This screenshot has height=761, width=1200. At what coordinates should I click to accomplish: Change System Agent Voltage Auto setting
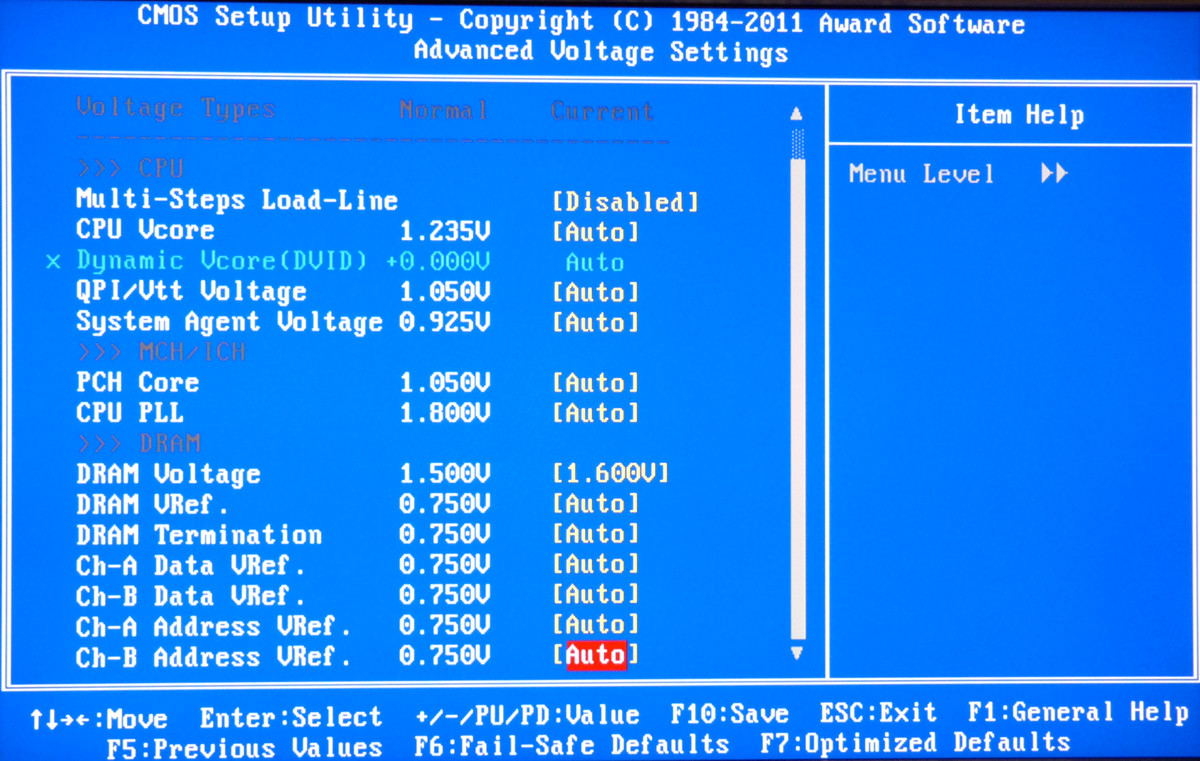[595, 323]
